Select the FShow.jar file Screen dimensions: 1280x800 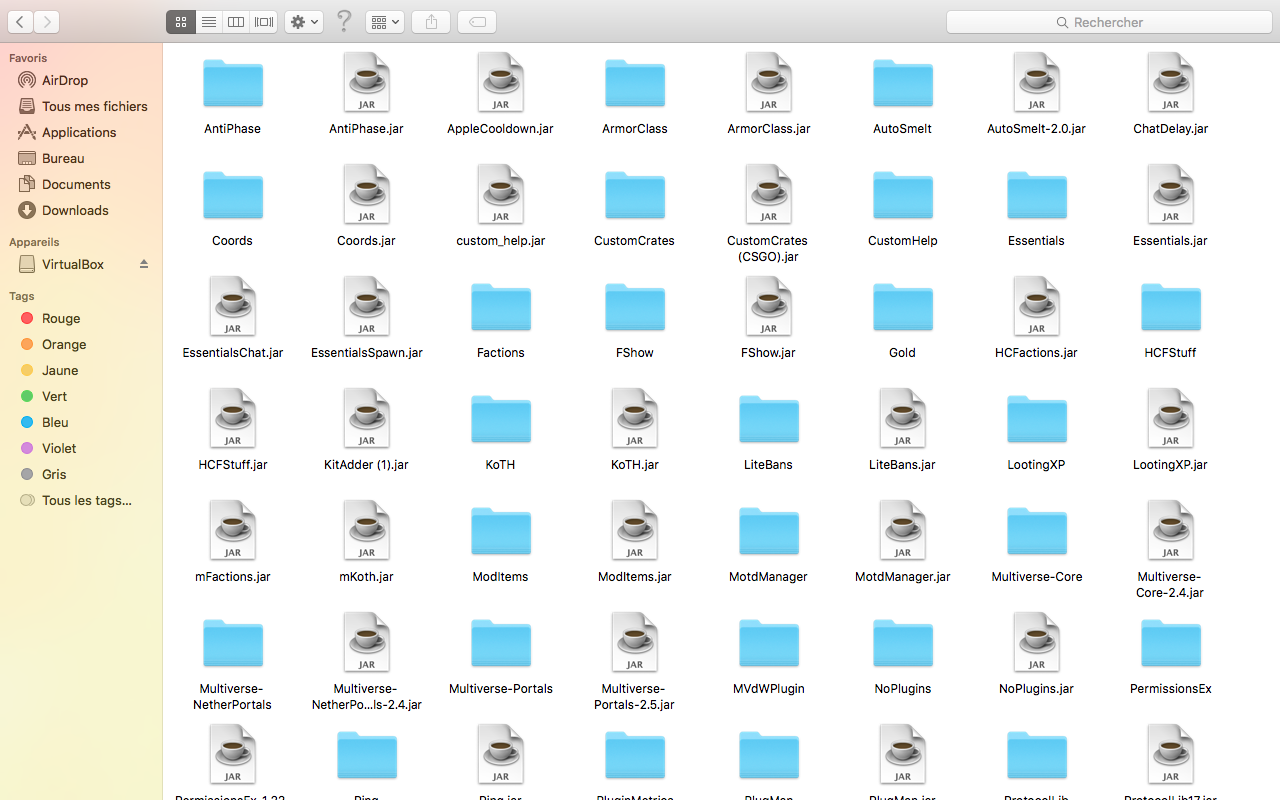coord(769,307)
